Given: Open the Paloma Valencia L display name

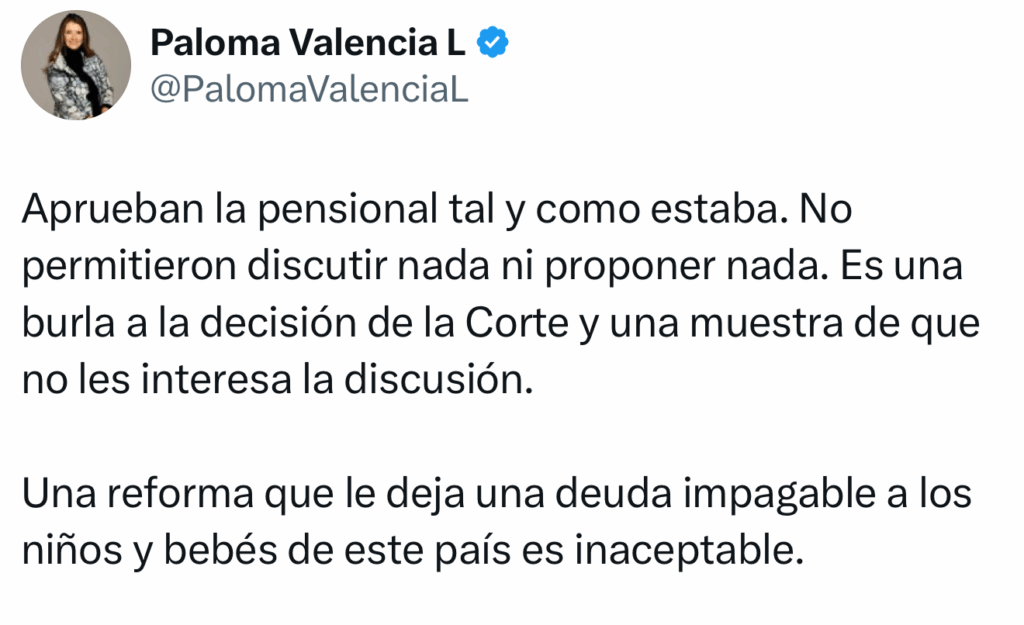Looking at the screenshot, I should click(x=308, y=43).
